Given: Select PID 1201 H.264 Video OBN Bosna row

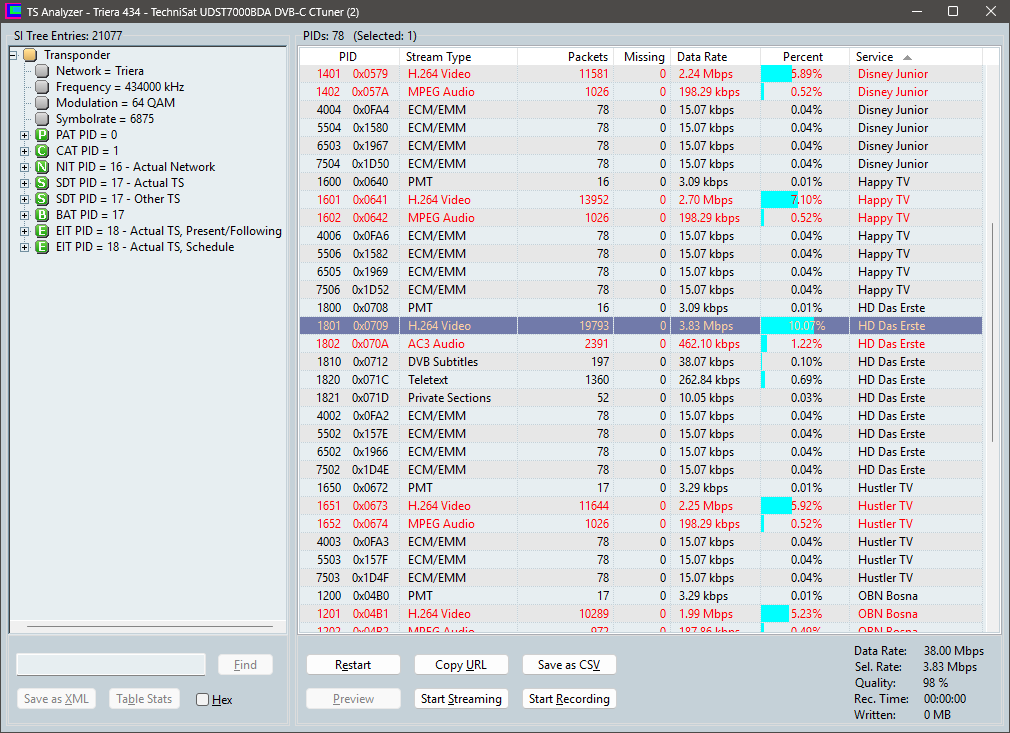Looking at the screenshot, I should (x=640, y=614).
